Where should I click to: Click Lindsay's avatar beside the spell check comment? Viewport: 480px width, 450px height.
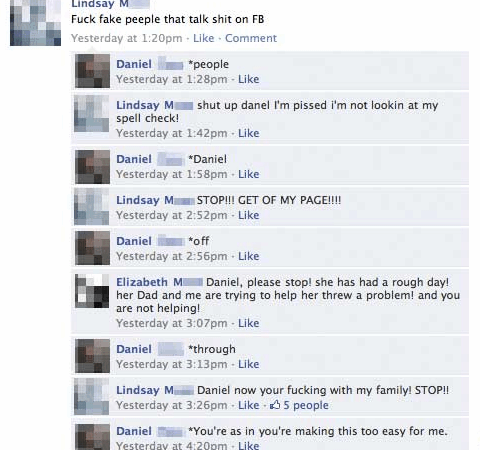(x=92, y=114)
